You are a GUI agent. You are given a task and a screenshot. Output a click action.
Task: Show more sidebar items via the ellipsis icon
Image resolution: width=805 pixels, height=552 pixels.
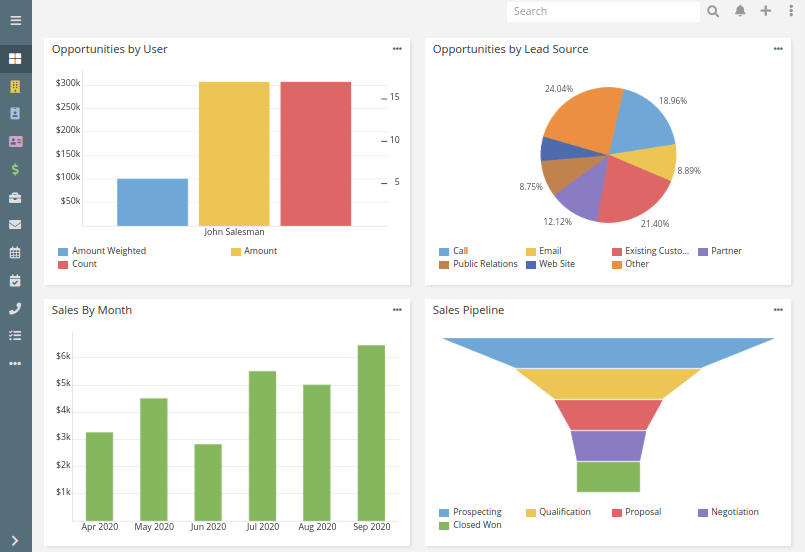pos(15,364)
